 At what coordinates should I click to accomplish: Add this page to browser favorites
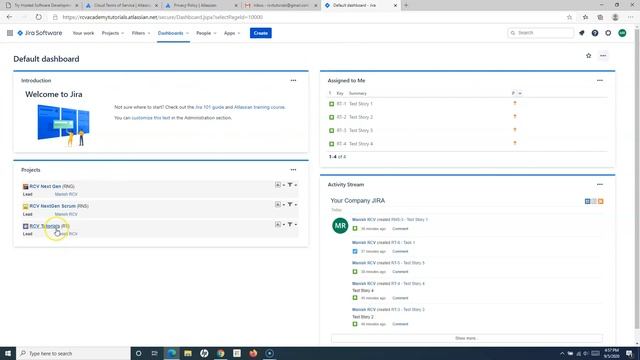click(x=569, y=17)
